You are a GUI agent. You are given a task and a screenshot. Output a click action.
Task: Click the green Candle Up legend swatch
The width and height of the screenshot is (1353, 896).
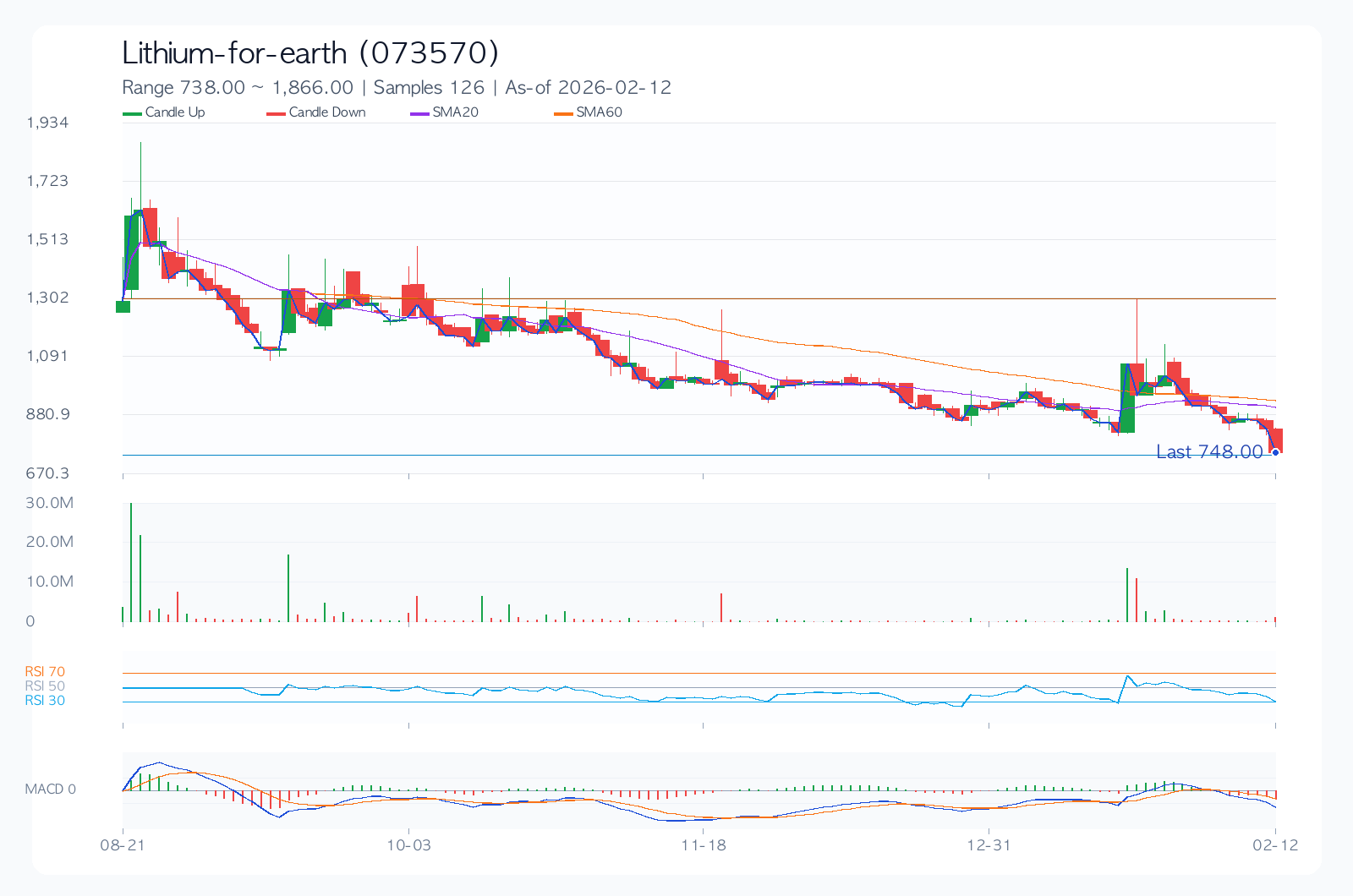pyautogui.click(x=132, y=113)
